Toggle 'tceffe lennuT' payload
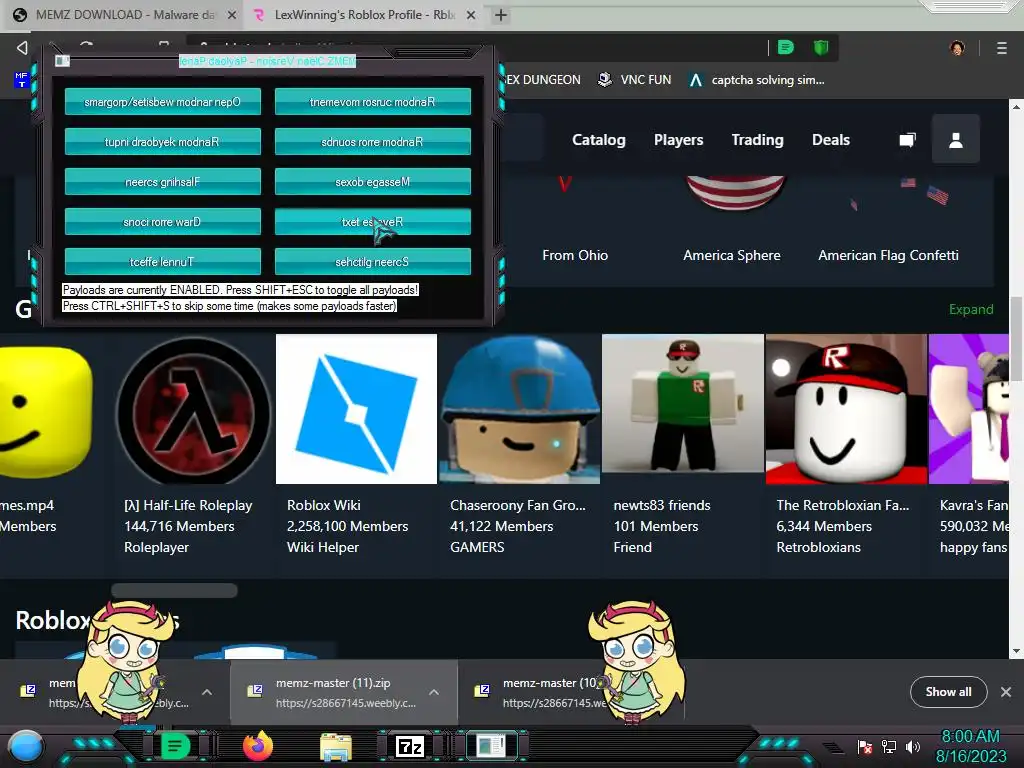 pyautogui.click(x=163, y=261)
